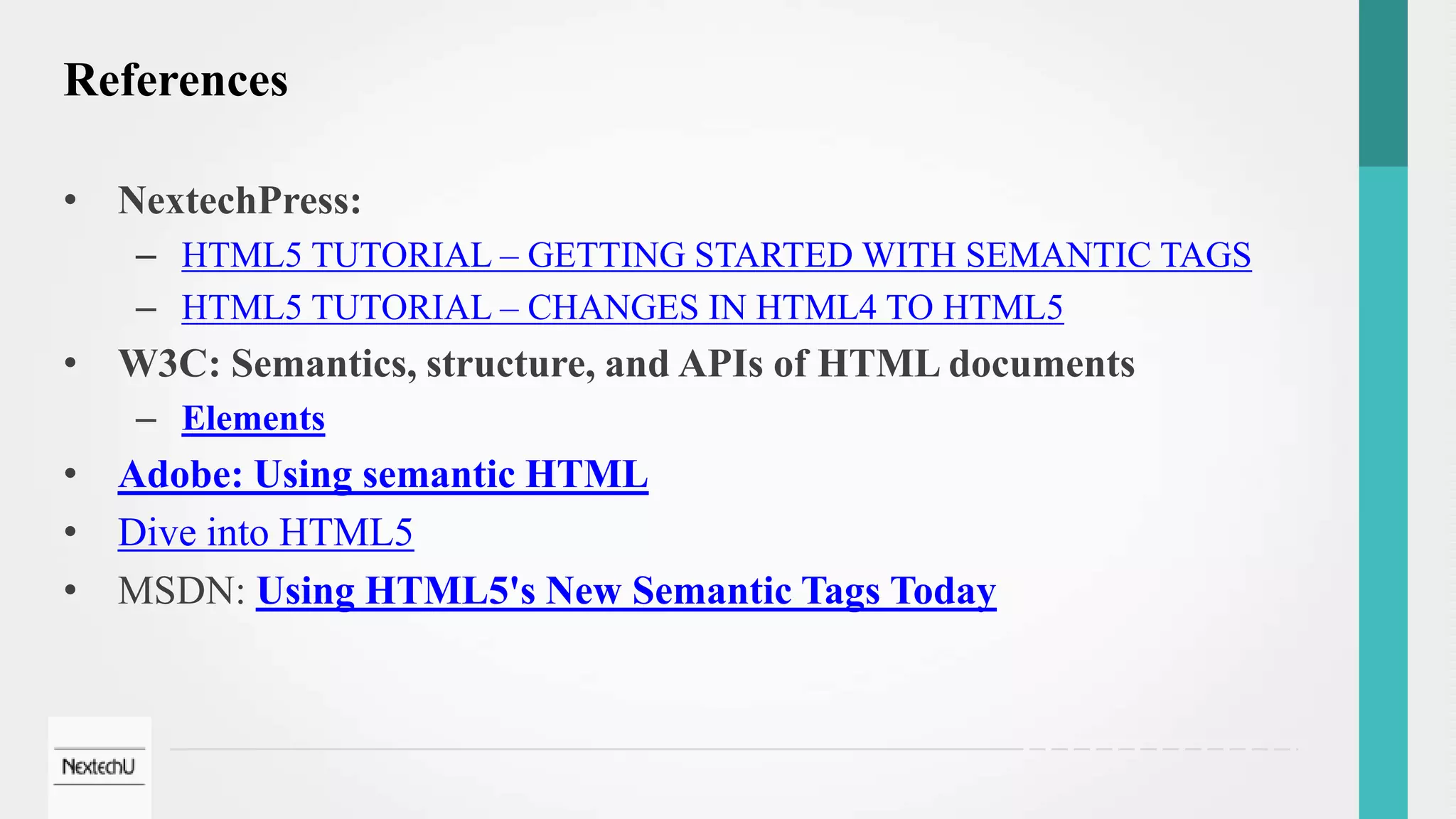Screen dimensions: 1456x819
Task: Click the NextechU logo
Action: (99, 766)
